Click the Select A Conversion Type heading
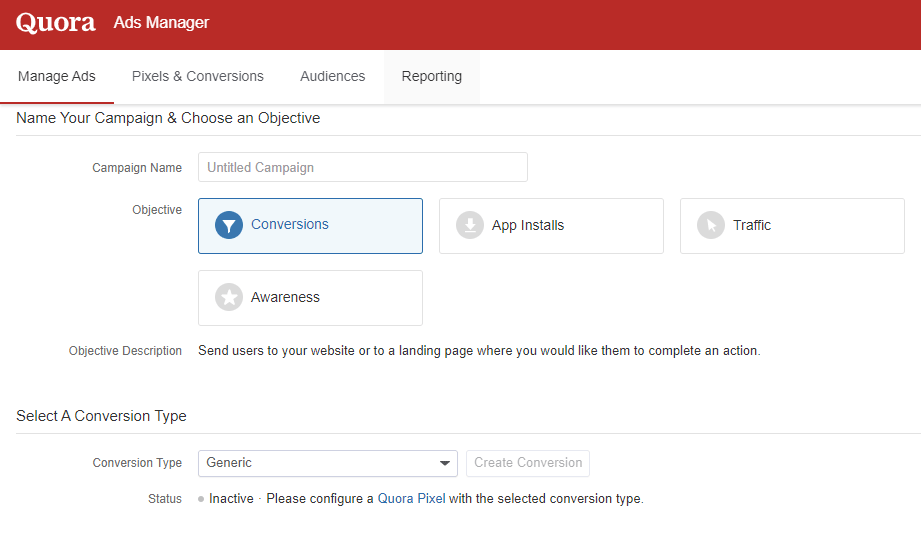 pyautogui.click(x=101, y=416)
